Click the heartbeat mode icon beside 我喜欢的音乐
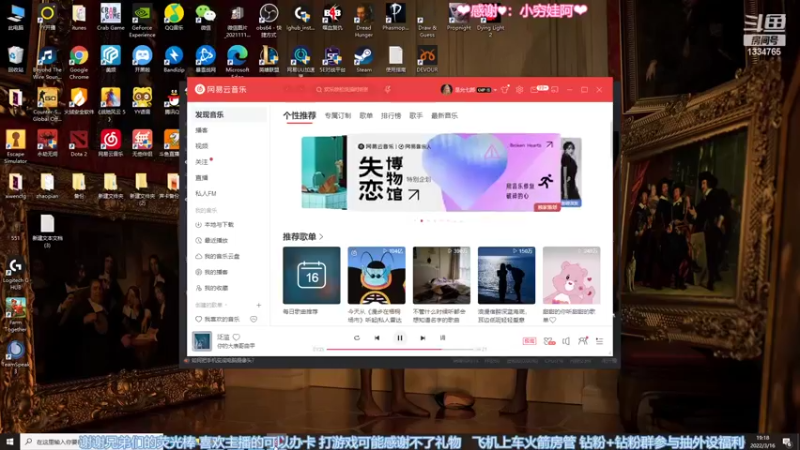This screenshot has width=800, height=450. (x=254, y=319)
